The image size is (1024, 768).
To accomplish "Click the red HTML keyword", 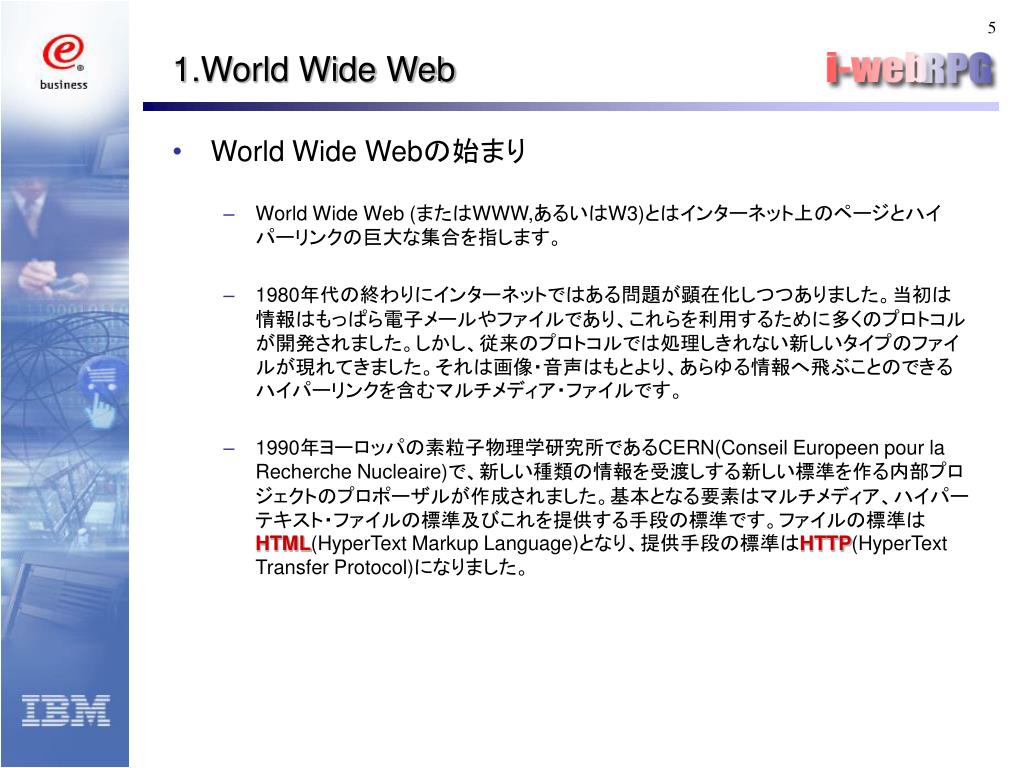I will [x=283, y=543].
